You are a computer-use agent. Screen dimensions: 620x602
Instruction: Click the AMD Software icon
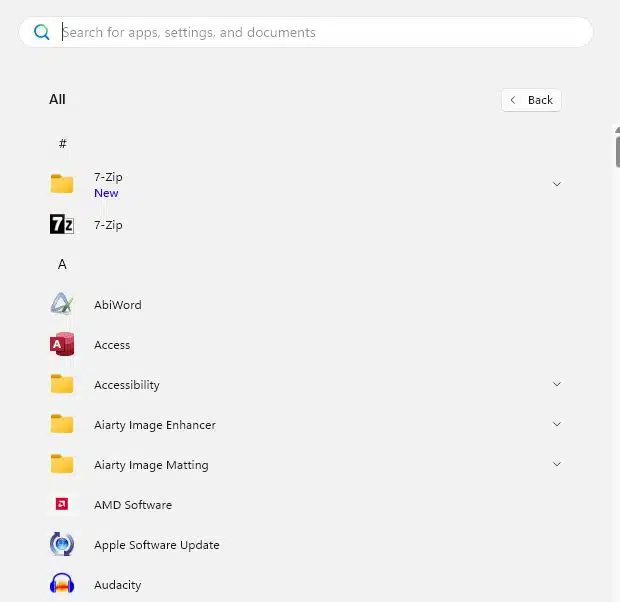[x=62, y=505]
